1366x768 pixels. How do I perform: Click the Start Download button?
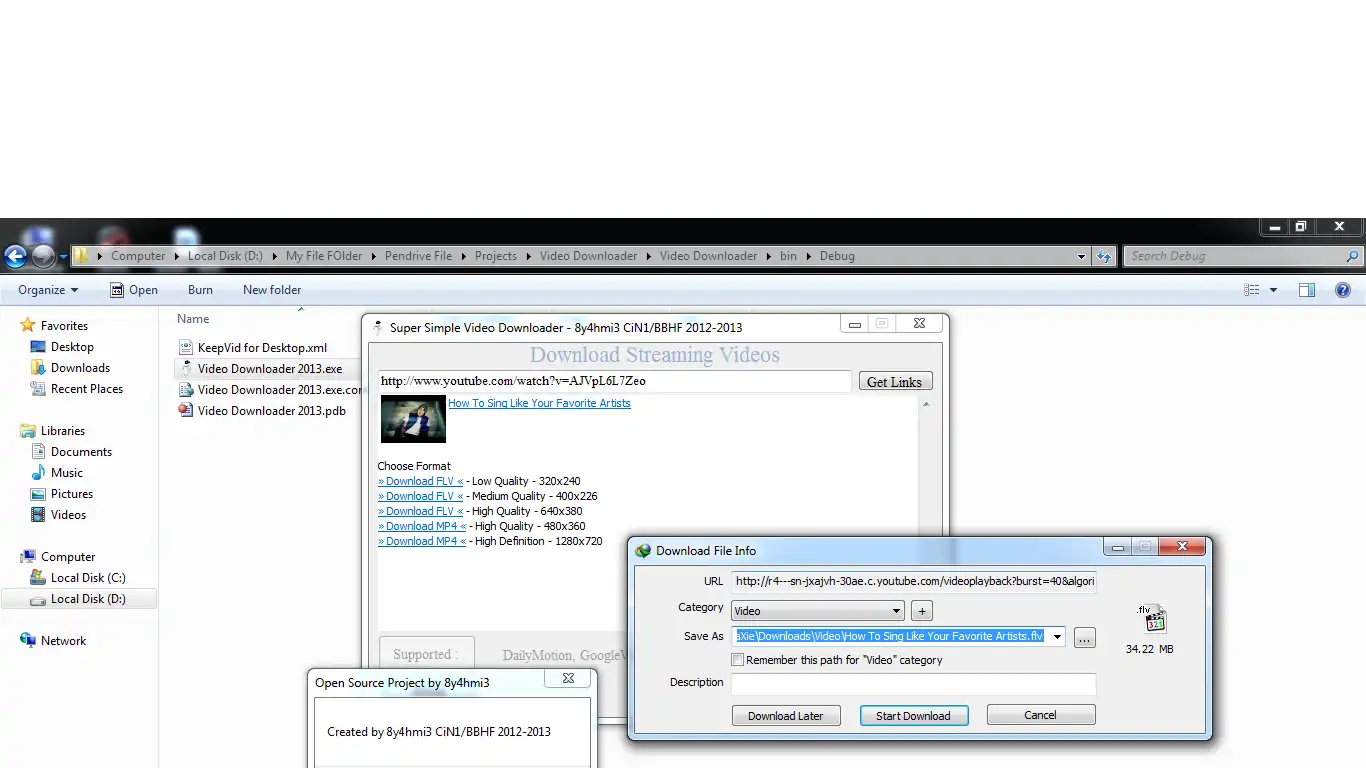(x=913, y=715)
